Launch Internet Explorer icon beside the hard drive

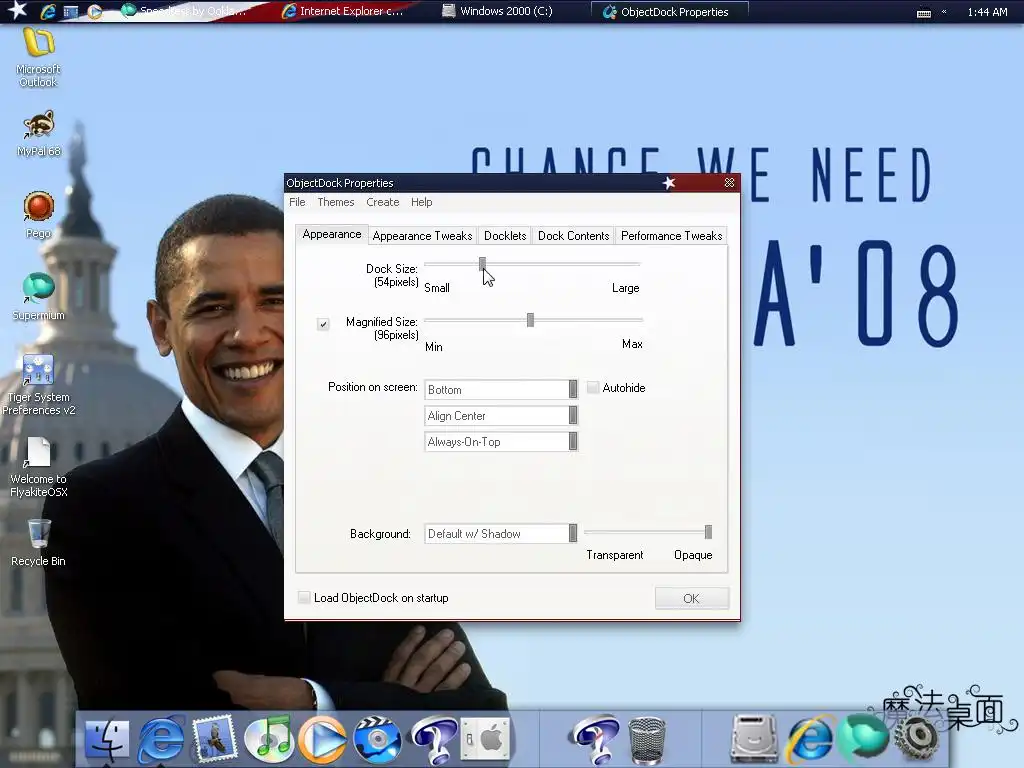click(x=810, y=740)
